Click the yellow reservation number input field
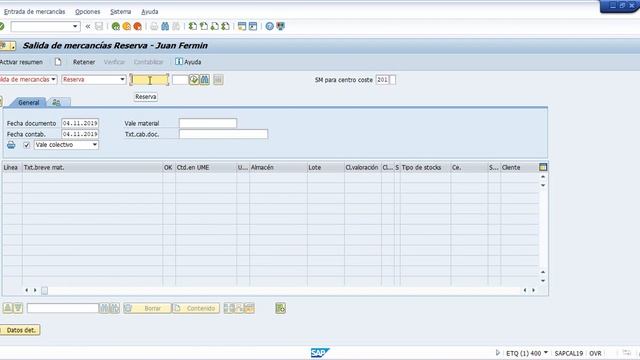The image size is (640, 360). pyautogui.click(x=149, y=80)
